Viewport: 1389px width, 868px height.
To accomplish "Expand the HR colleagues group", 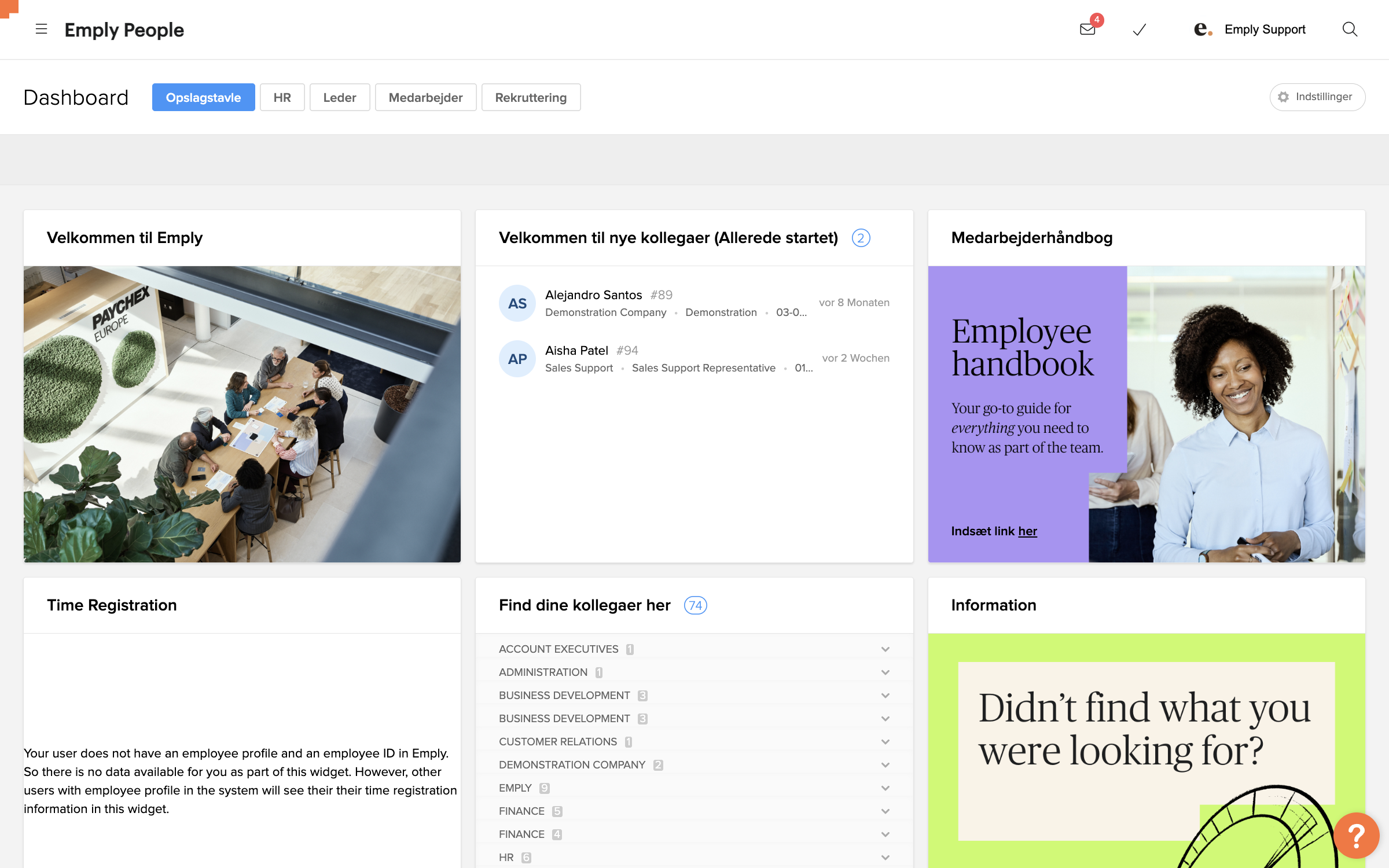I will coord(885,858).
